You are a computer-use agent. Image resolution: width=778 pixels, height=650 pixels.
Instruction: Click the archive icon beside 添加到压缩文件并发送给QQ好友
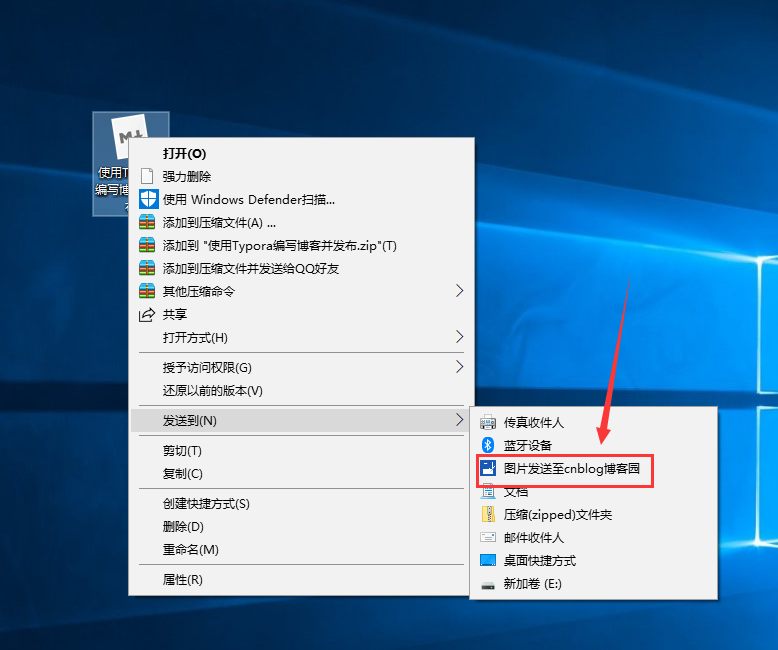147,268
